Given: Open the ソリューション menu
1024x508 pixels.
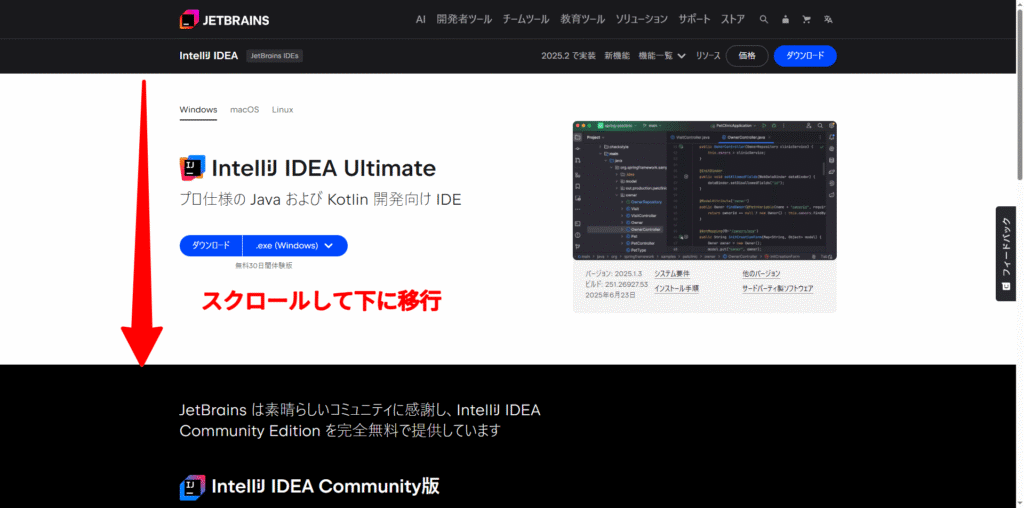Looking at the screenshot, I should coord(641,20).
